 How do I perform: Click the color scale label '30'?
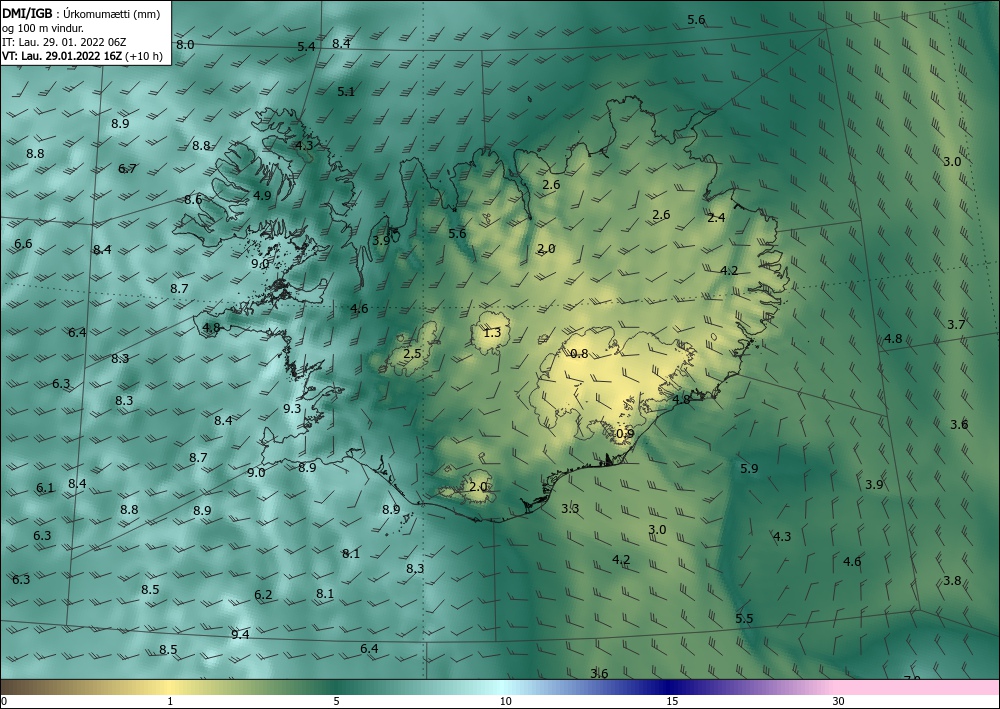[839, 702]
